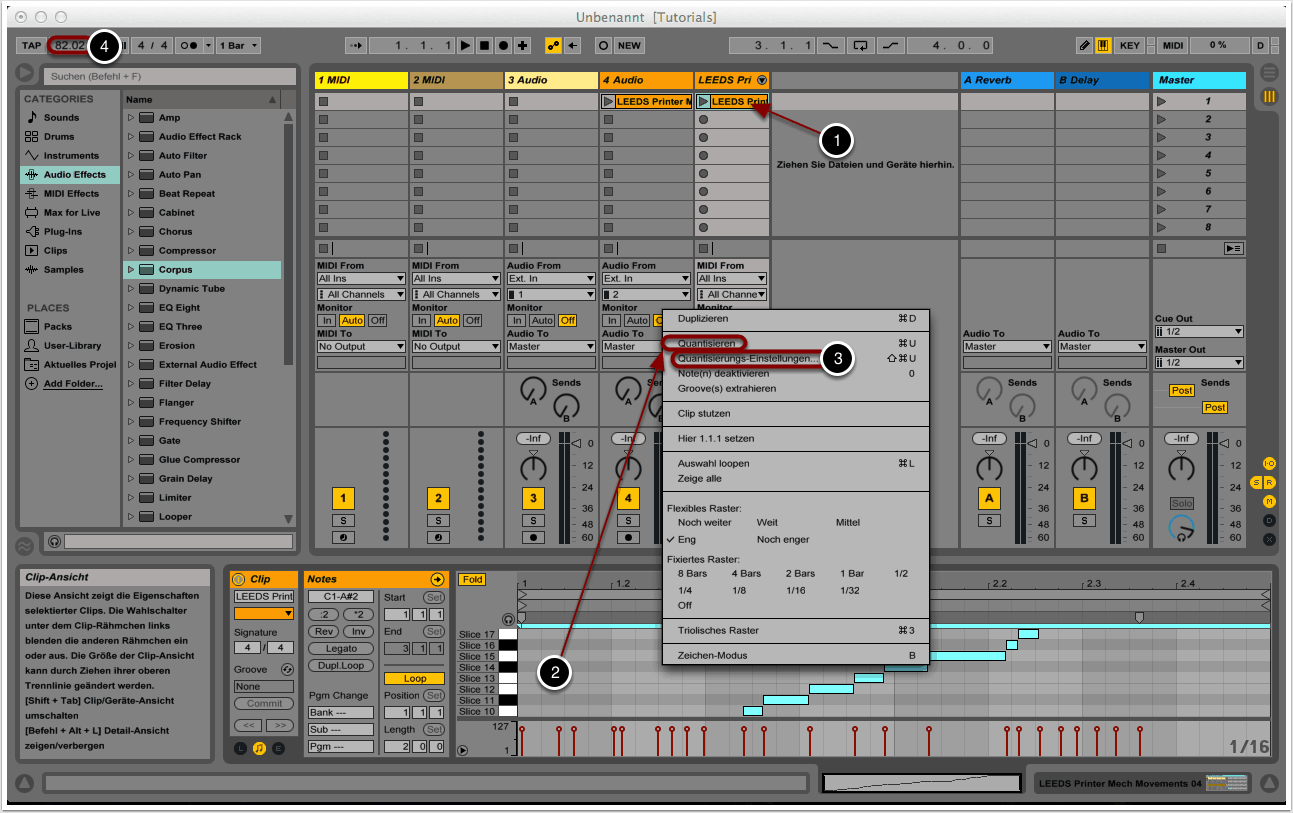Open MIDI To dropdown on 1 MIDI

tap(361, 347)
